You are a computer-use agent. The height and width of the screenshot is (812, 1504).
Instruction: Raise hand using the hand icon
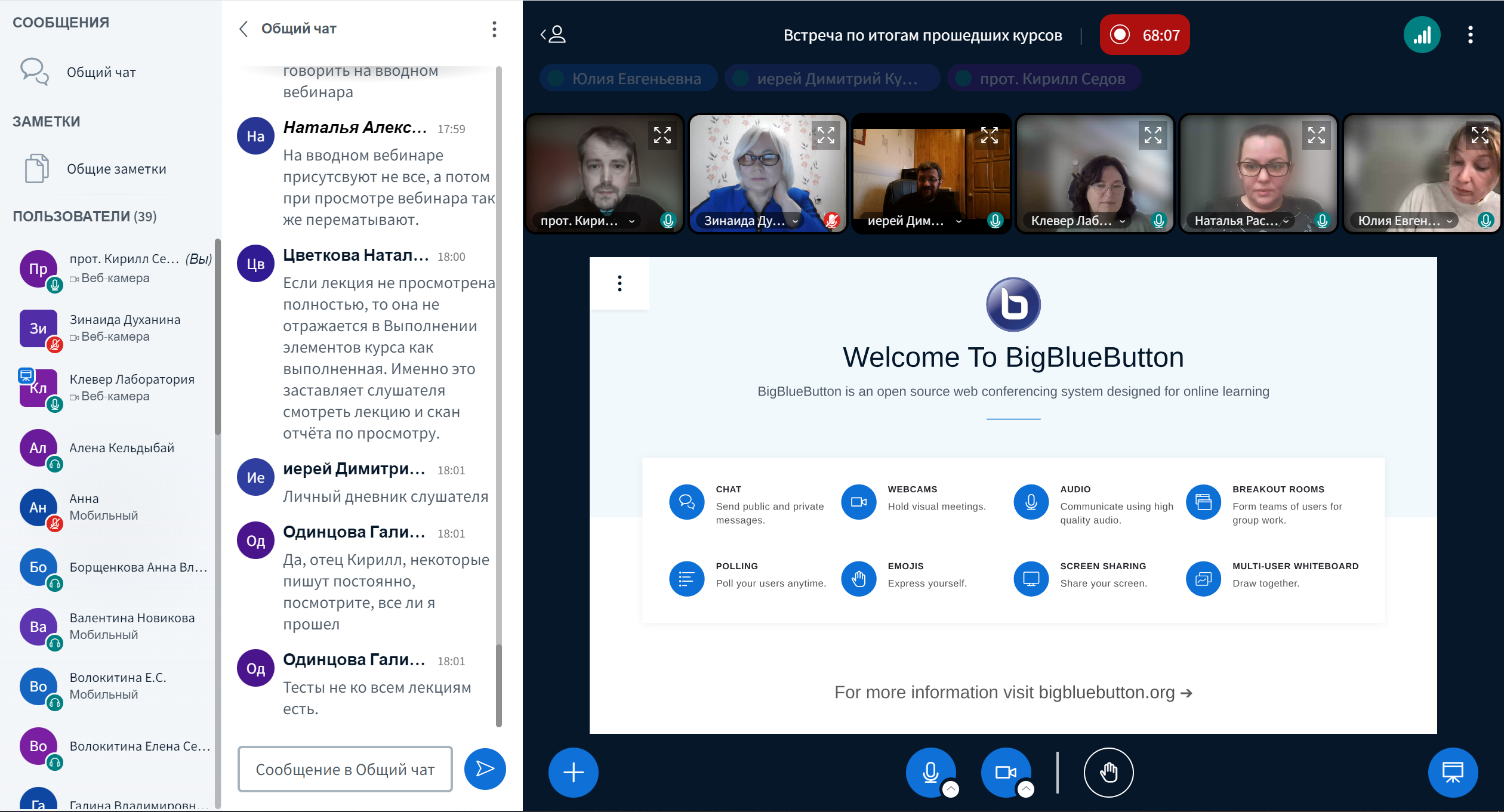tap(1108, 772)
